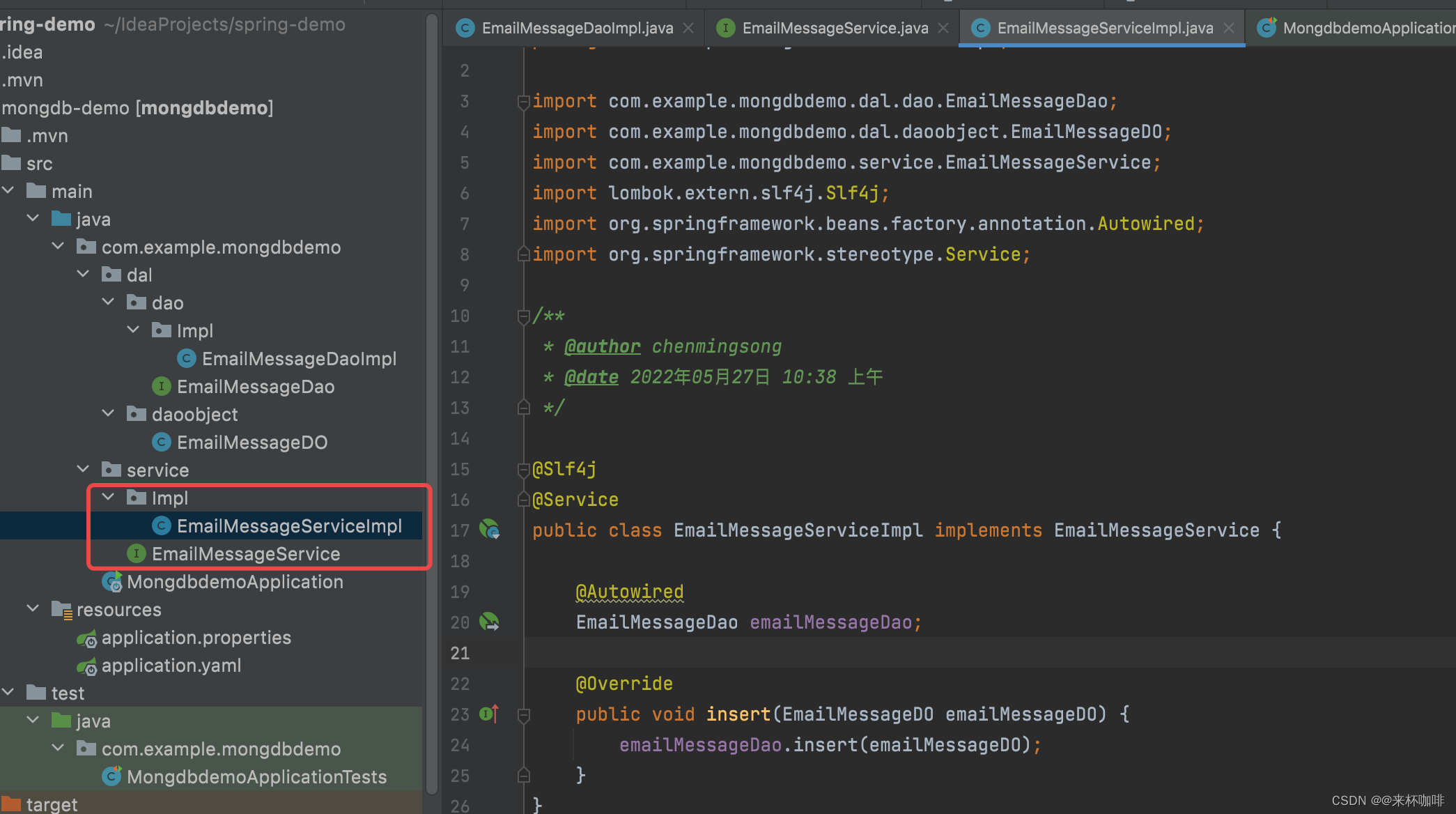Collapse the service package node
Screen dimensions: 1456x814
click(x=83, y=469)
